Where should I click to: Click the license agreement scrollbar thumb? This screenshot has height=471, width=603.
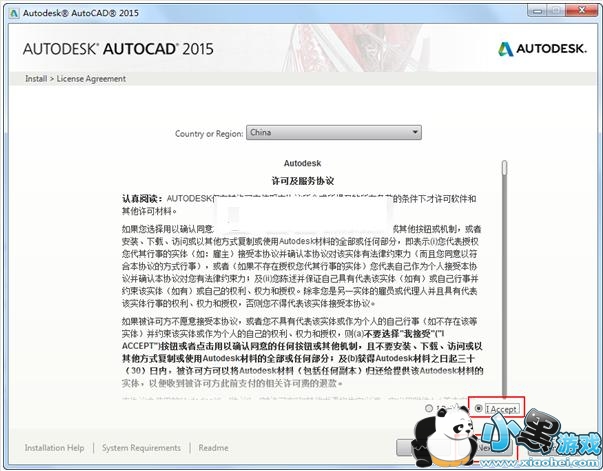505,168
